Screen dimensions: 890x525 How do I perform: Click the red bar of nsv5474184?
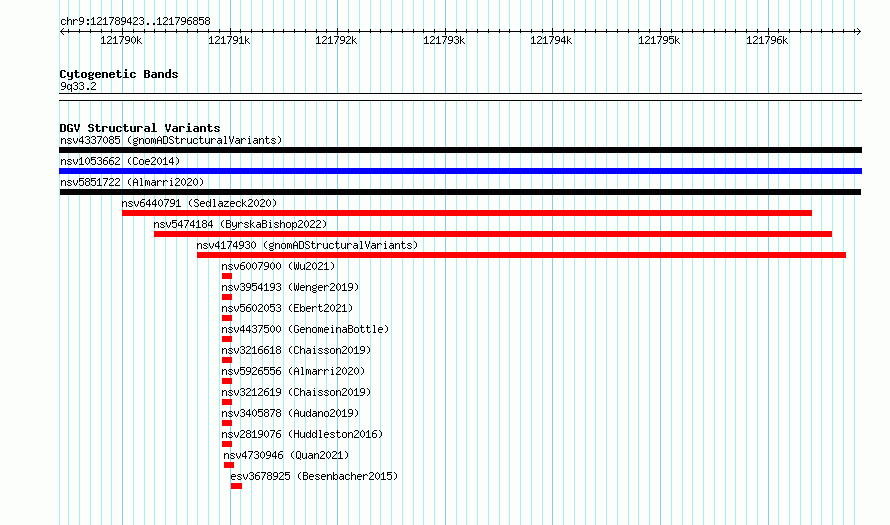493,234
